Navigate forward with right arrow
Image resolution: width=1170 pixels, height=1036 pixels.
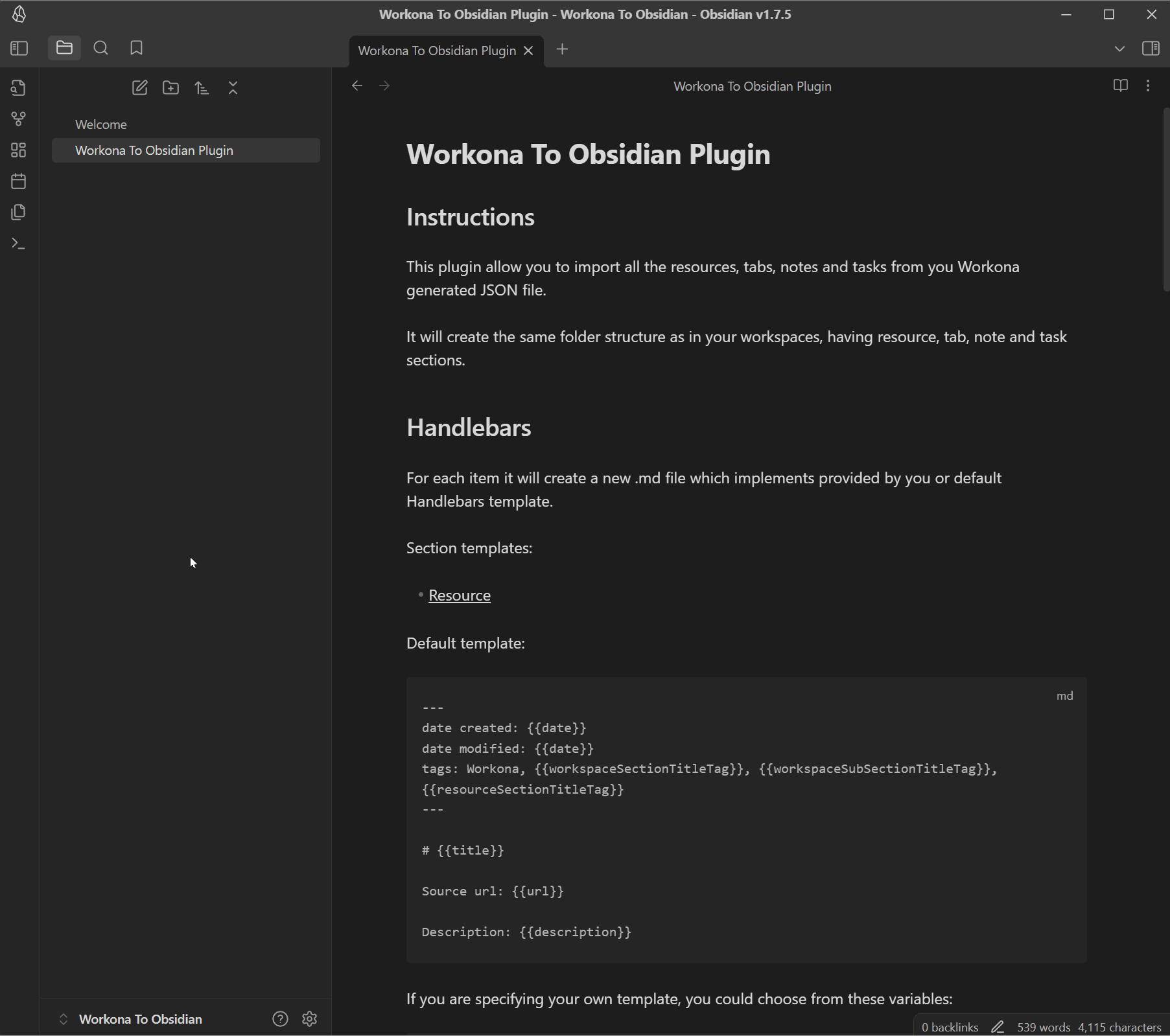click(384, 86)
